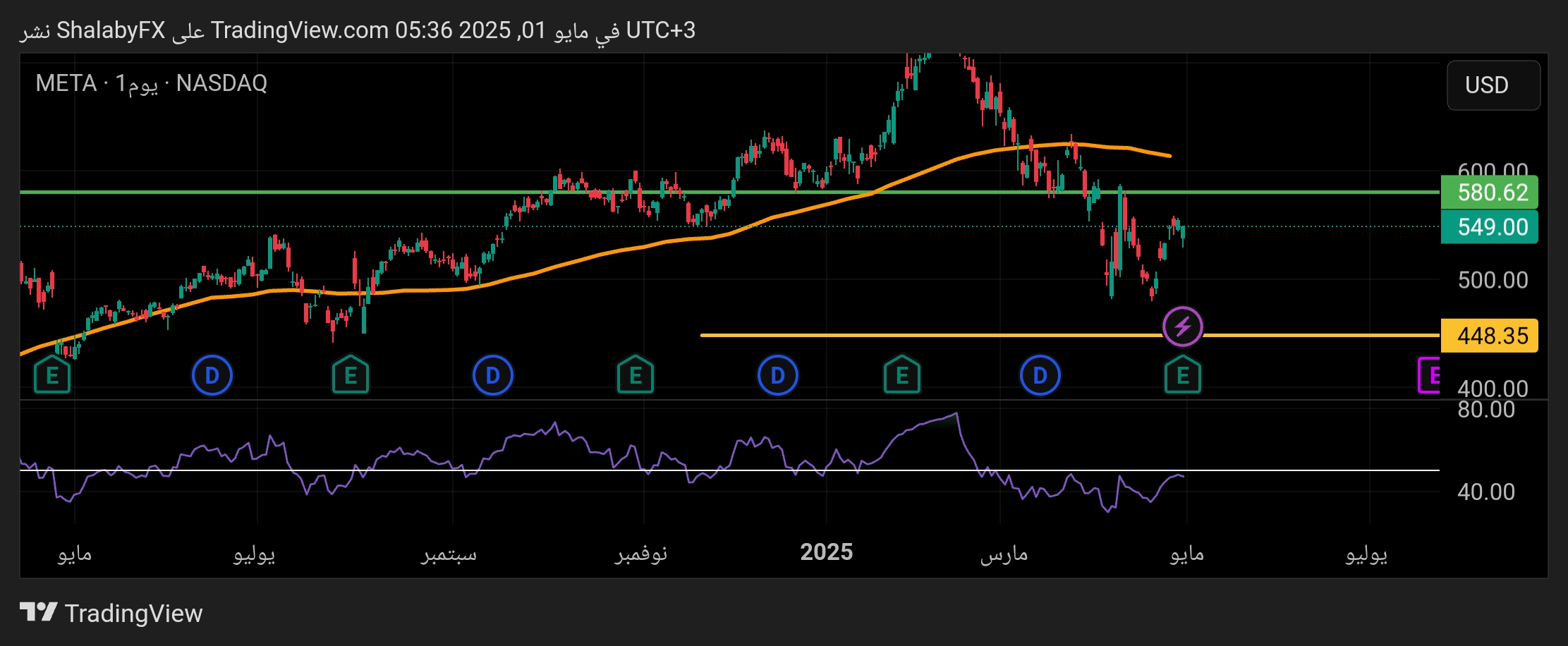The image size is (1568, 646).
Task: Click the magenta future earnings E marker
Action: [x=1430, y=375]
